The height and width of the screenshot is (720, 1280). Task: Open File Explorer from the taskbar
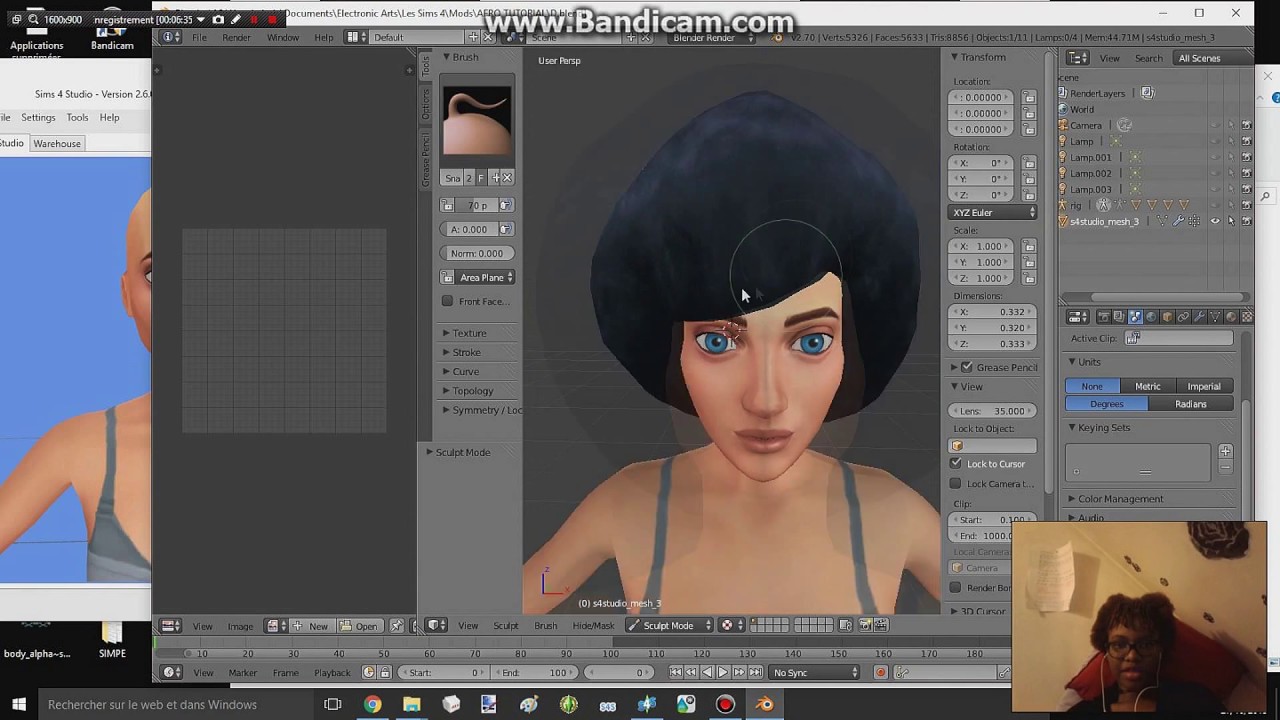click(411, 705)
